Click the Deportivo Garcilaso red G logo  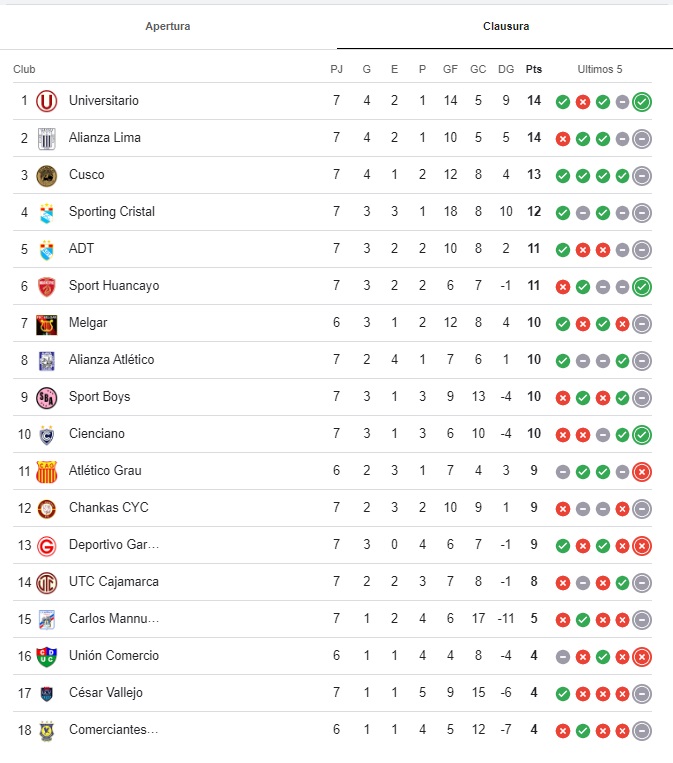[x=46, y=545]
